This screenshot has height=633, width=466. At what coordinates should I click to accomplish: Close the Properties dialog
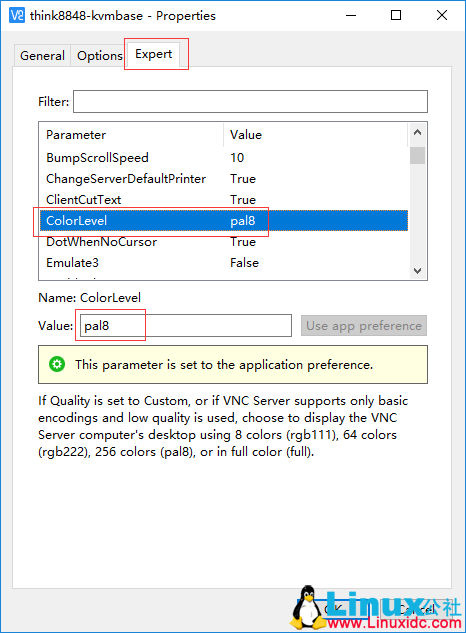[x=442, y=15]
